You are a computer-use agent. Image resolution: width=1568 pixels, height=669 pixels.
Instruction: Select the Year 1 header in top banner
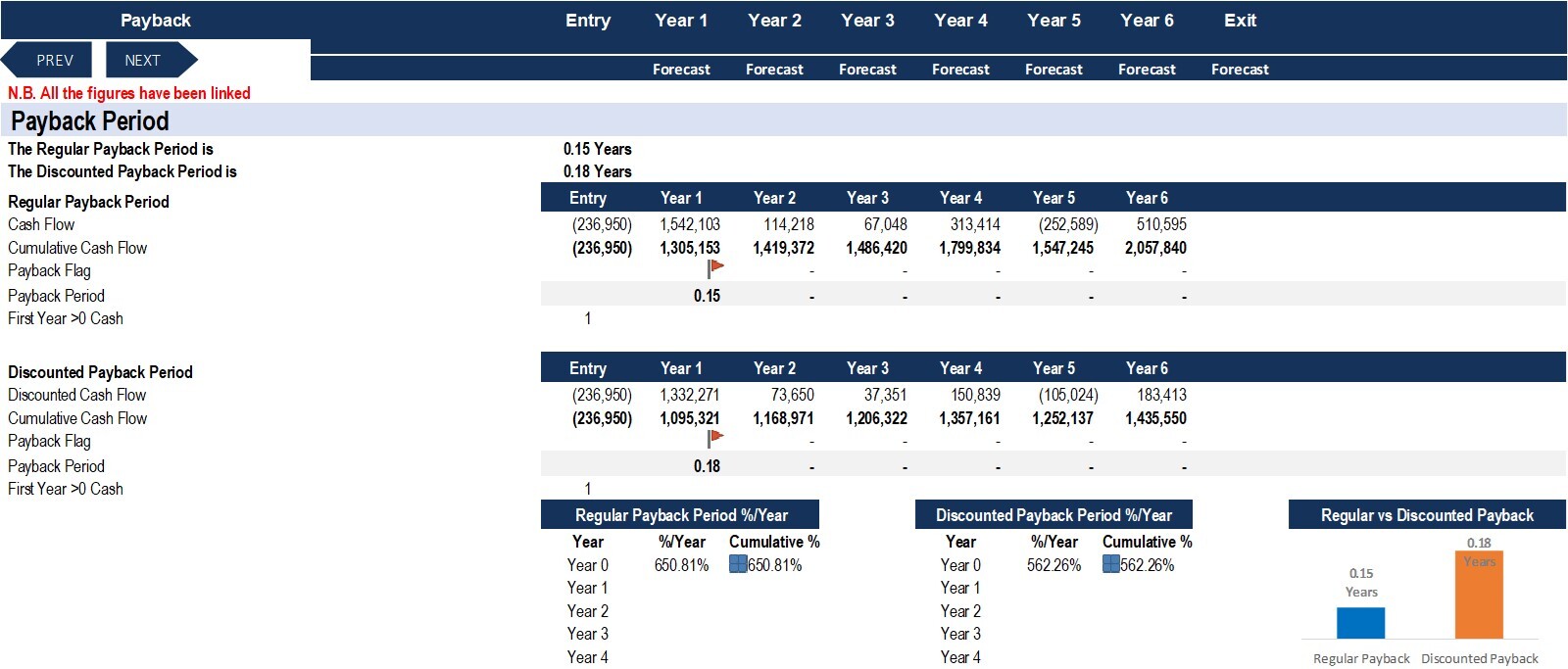click(681, 21)
